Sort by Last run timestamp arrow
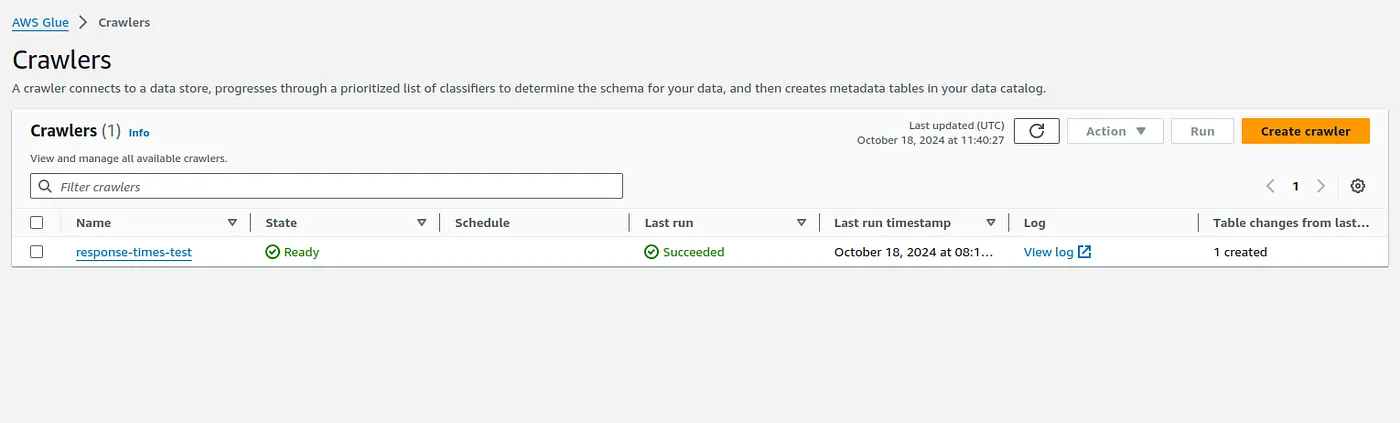1400x423 pixels. coord(990,222)
